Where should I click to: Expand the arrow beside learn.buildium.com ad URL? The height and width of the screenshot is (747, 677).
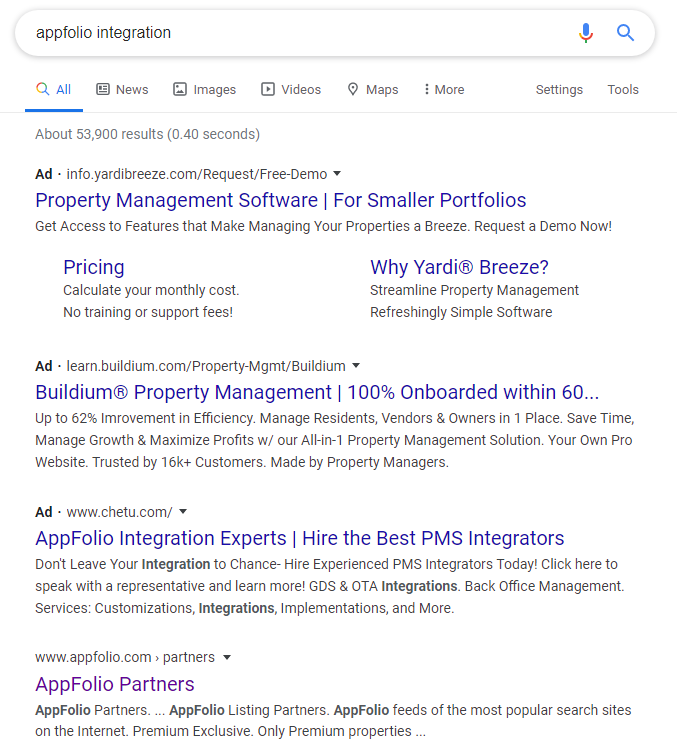[356, 366]
